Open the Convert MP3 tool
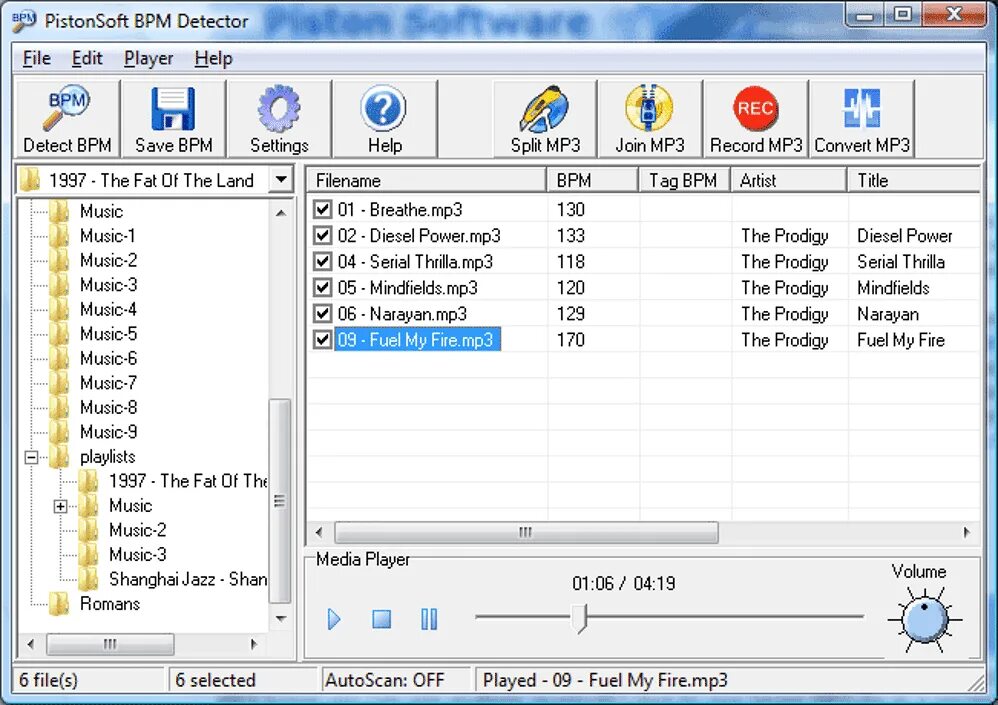The width and height of the screenshot is (998, 705). pos(861,117)
